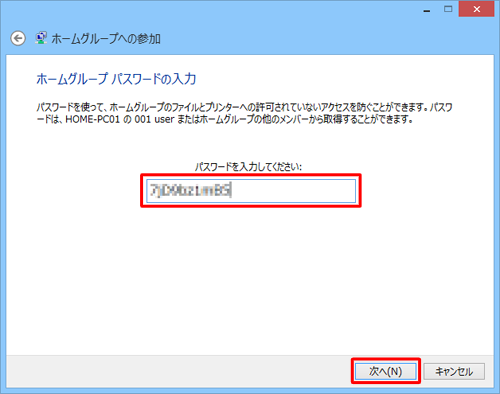Go back with the circular arrow button
The height and width of the screenshot is (394, 500).
click(x=18, y=38)
